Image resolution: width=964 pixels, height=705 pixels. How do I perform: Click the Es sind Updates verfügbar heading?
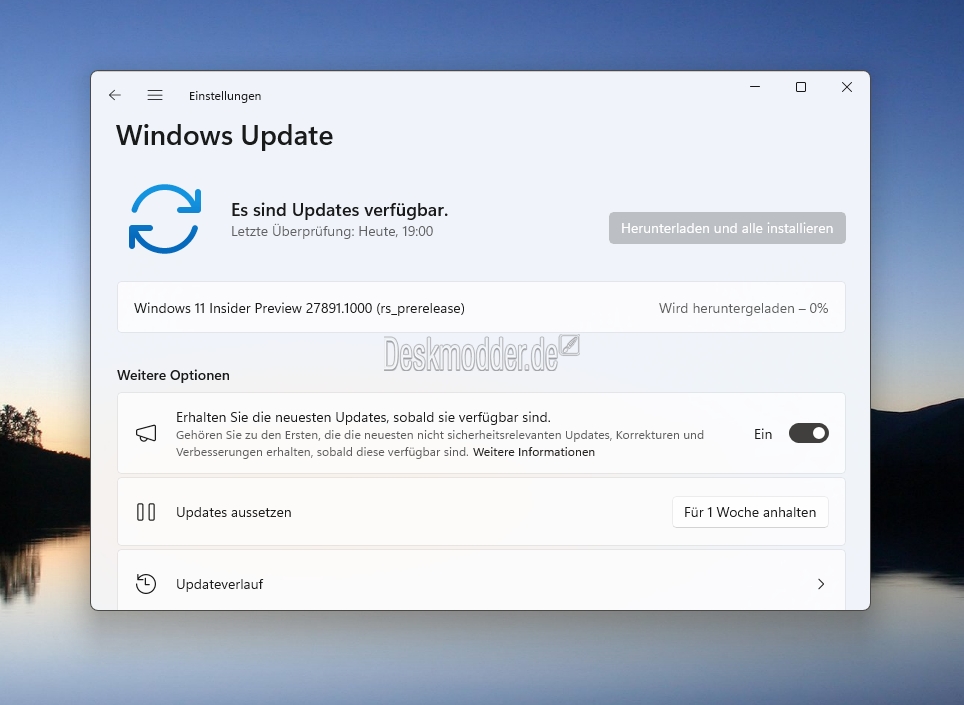[x=339, y=210]
